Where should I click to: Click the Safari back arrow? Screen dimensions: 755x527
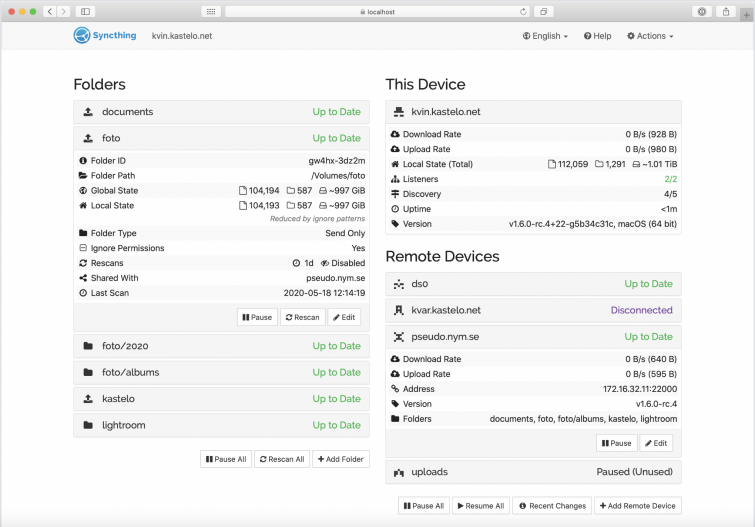coord(50,11)
